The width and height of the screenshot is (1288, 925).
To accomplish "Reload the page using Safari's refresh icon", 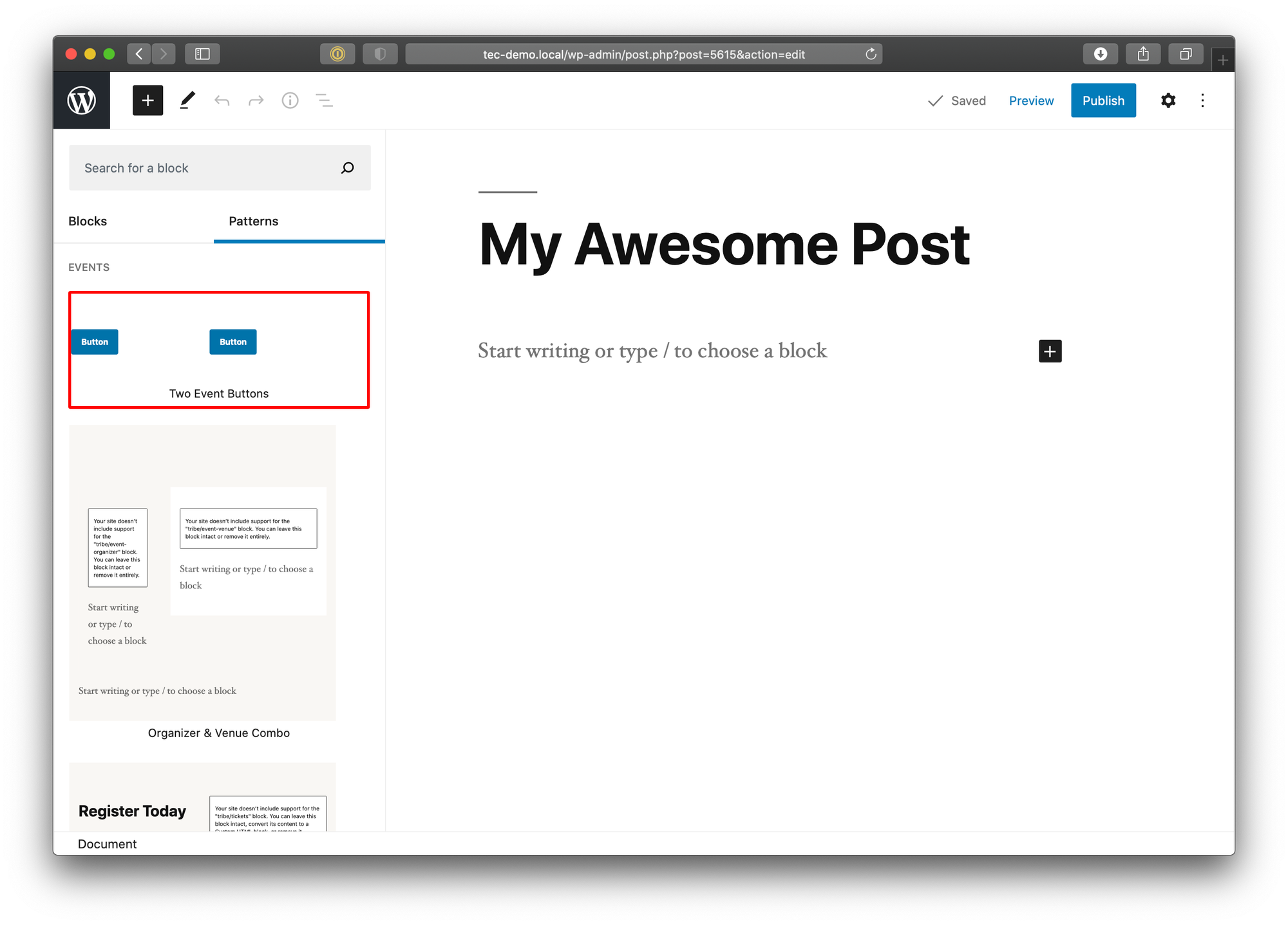I will coord(871,54).
